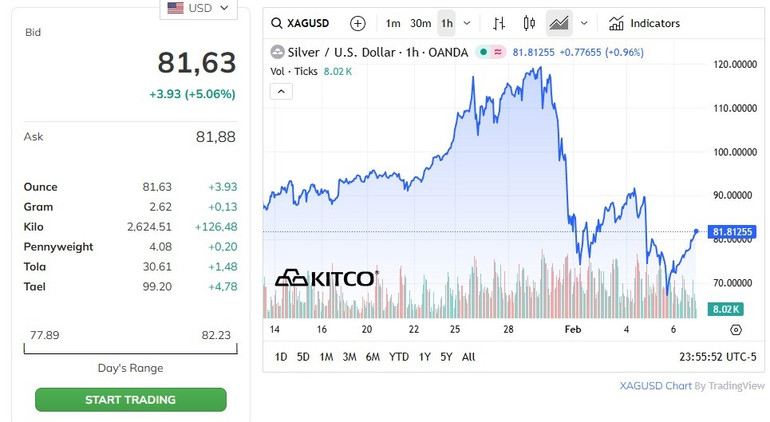
Task: Select the bar chart style icon
Action: (500, 23)
